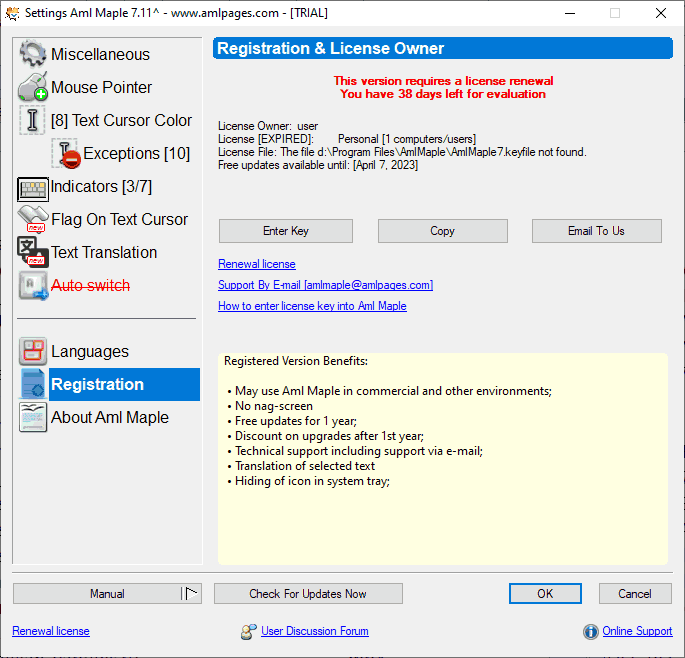The width and height of the screenshot is (685, 658).
Task: Confirm with the OK button
Action: pyautogui.click(x=545, y=593)
